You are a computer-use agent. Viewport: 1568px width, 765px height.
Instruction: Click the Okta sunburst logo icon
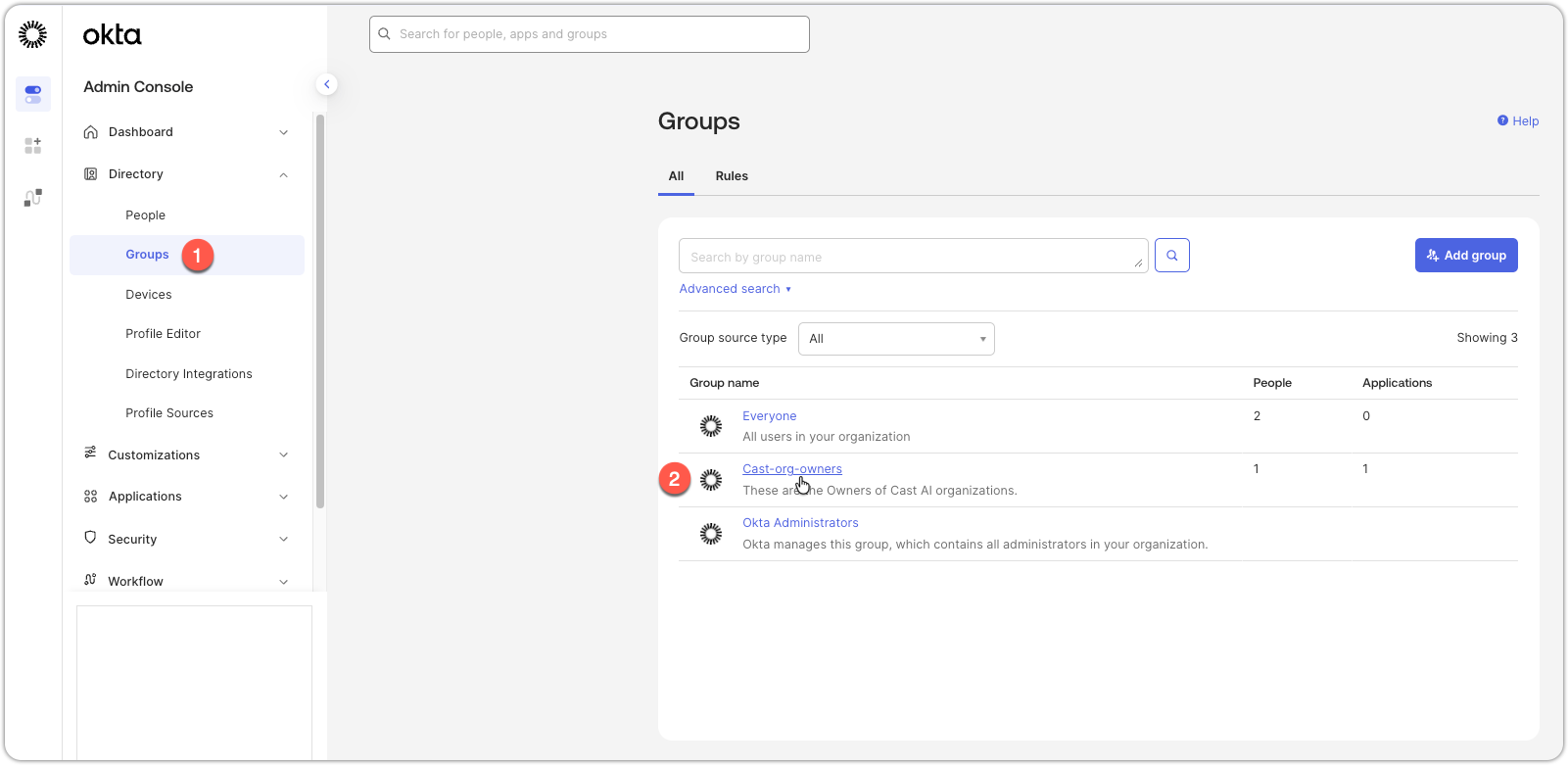pos(32,34)
